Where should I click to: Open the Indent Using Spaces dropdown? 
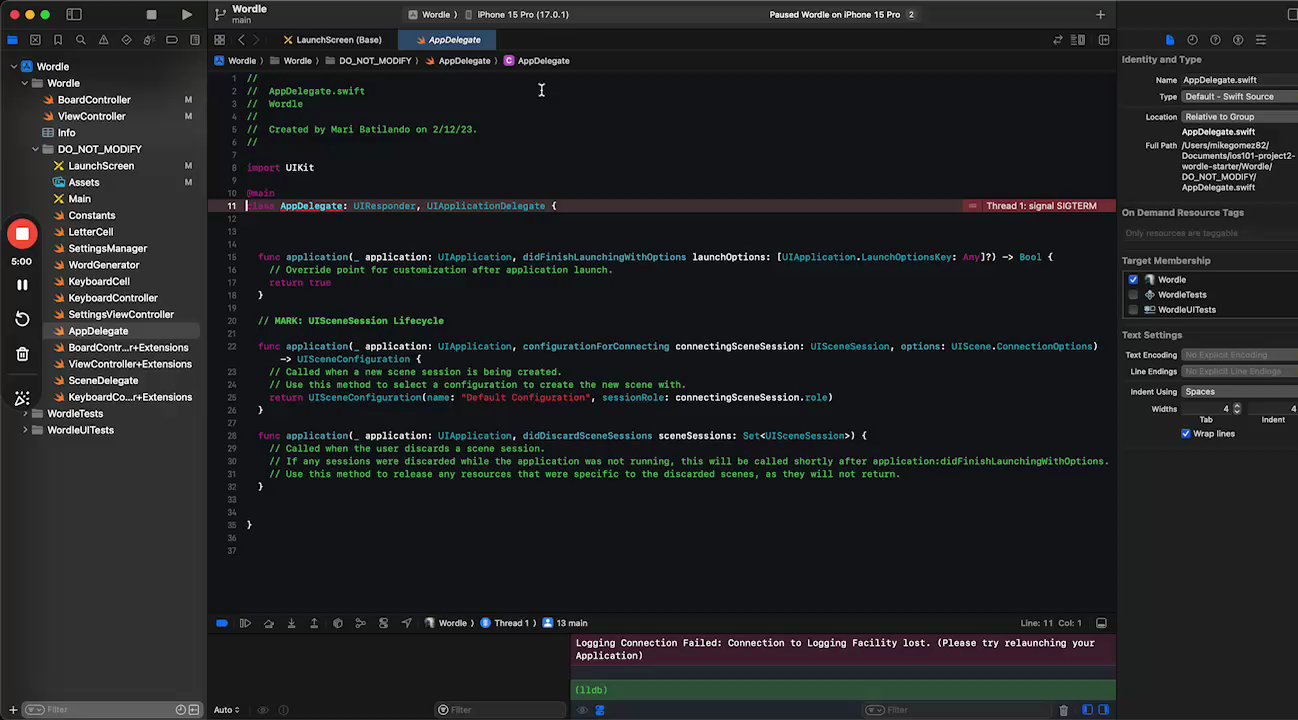point(1238,392)
